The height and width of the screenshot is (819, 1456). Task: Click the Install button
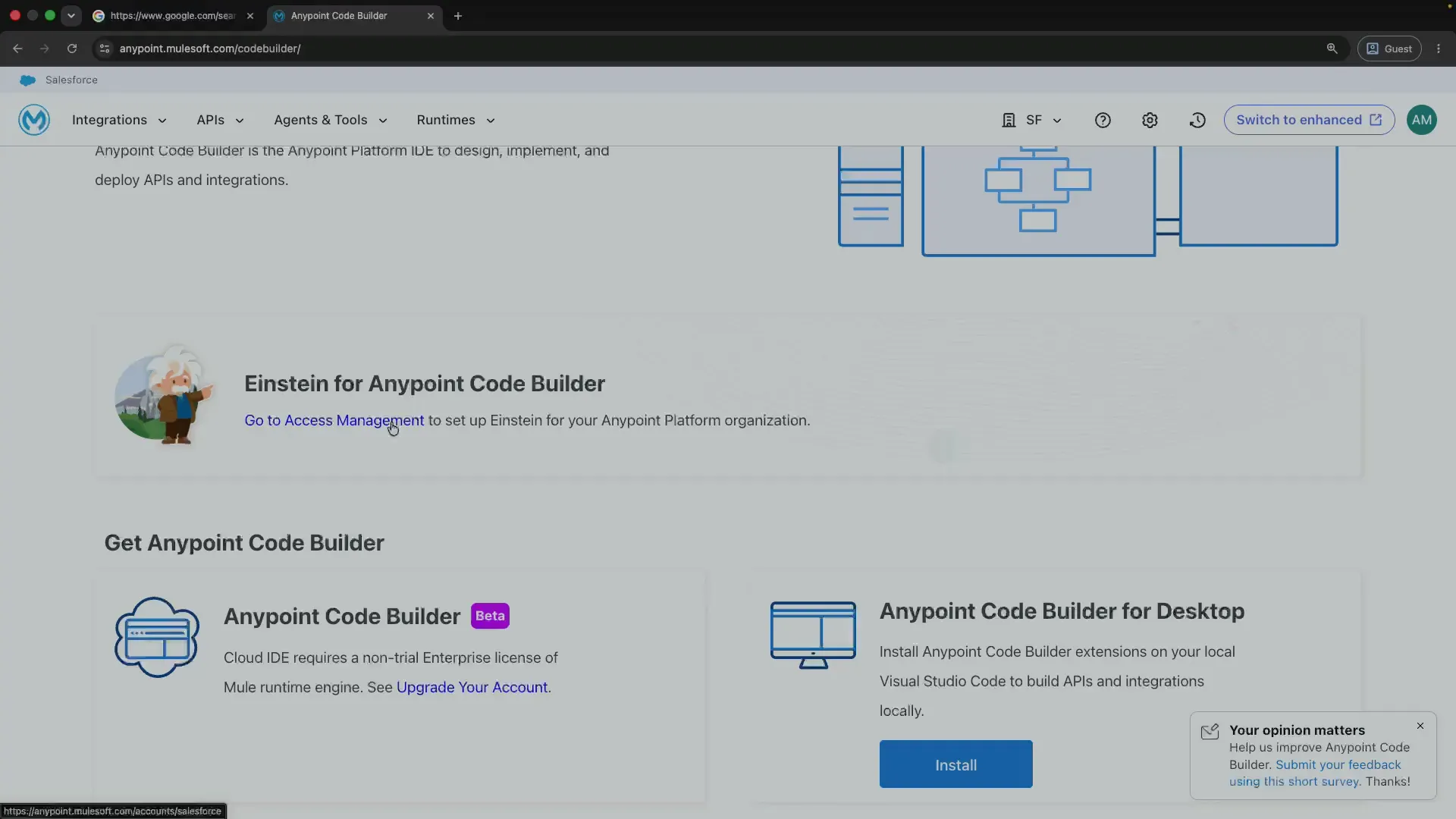point(955,764)
